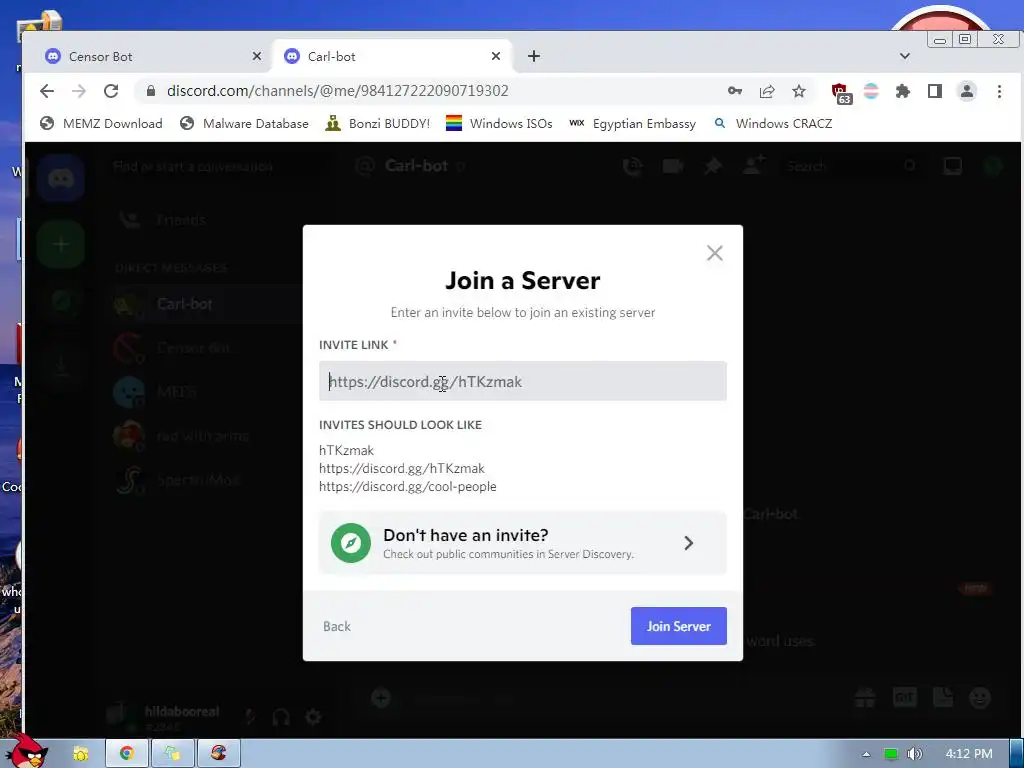Click the share page icon

(x=767, y=91)
